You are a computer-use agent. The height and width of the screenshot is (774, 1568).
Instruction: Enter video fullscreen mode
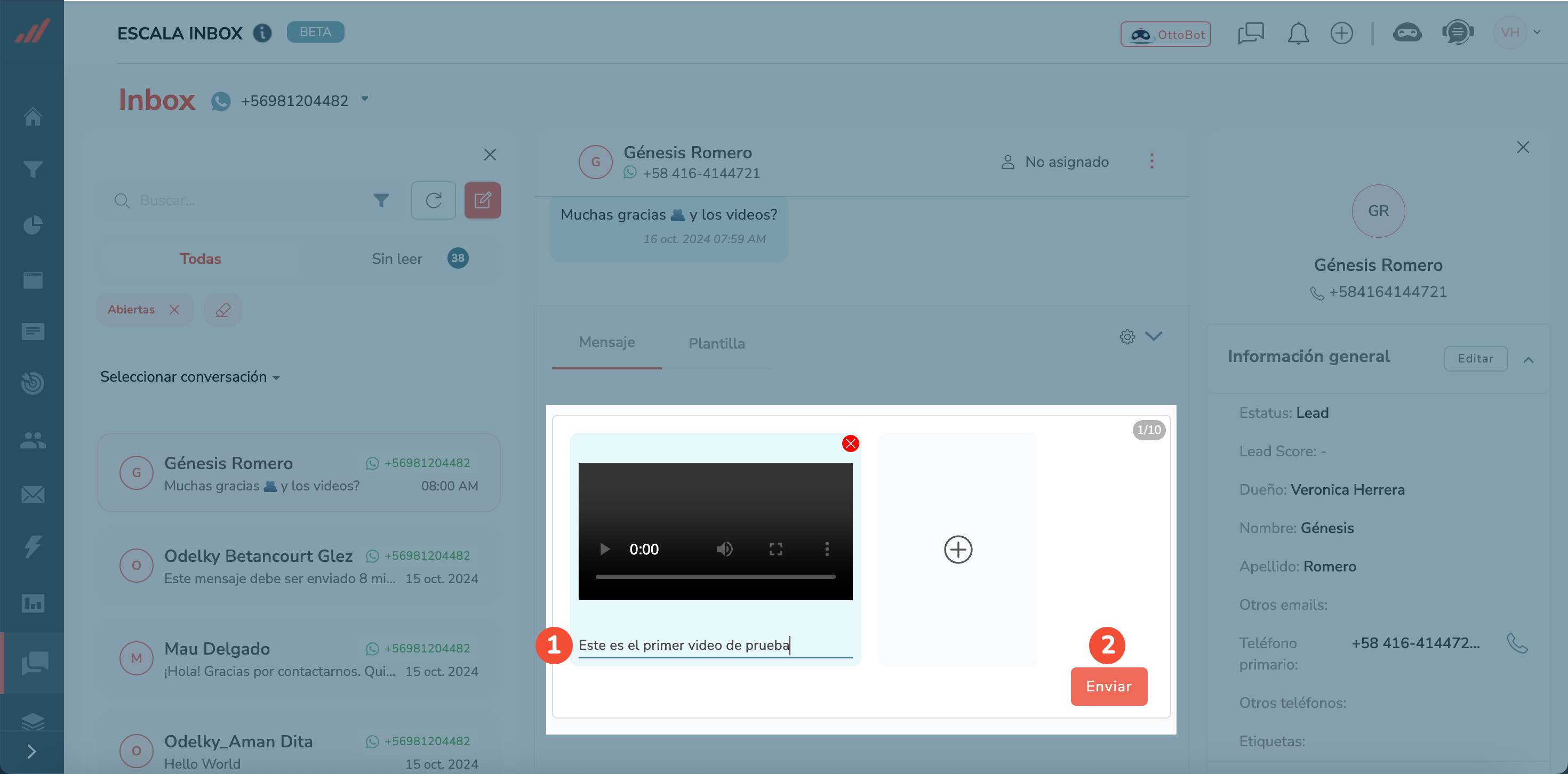[775, 550]
